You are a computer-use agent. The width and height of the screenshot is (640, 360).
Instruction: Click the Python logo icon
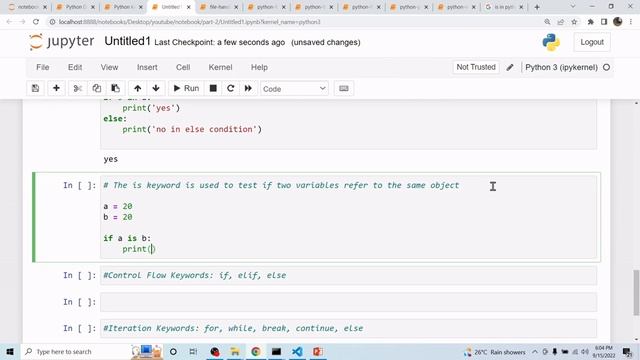(551, 42)
